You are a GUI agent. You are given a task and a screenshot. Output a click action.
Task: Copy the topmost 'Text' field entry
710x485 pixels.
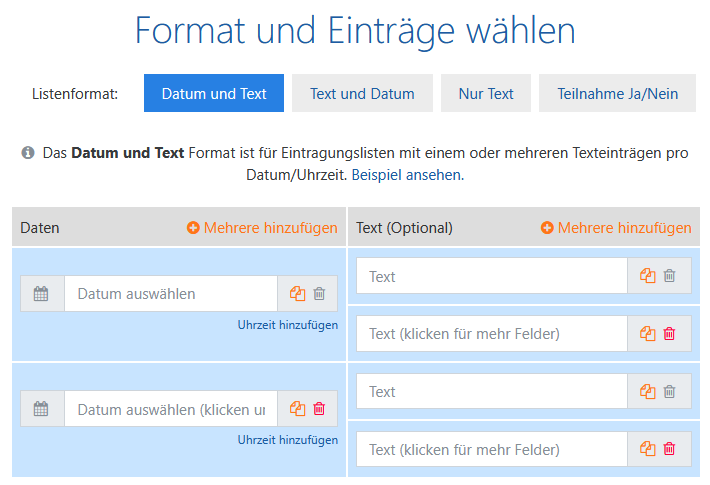pos(648,276)
